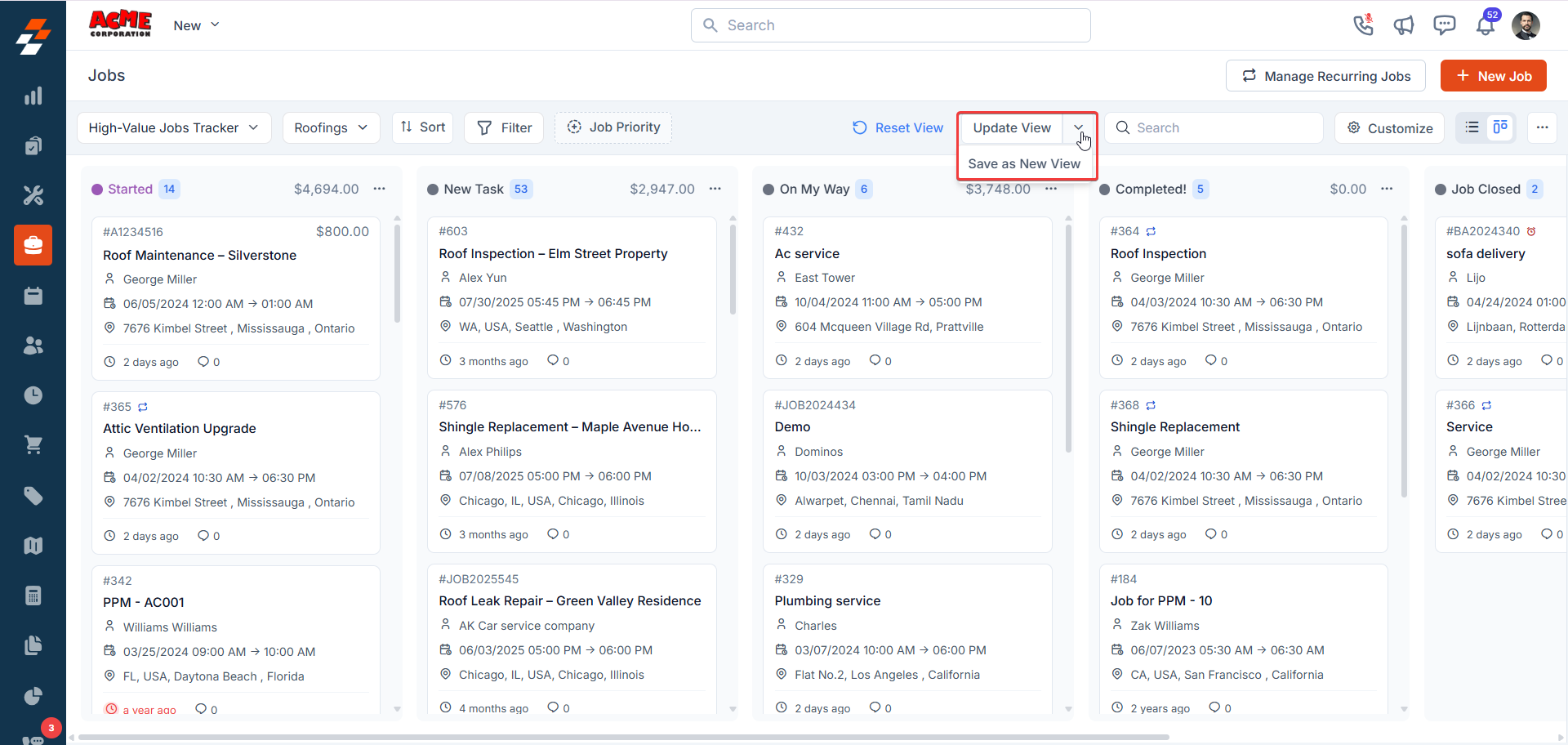Open the wrench and screwdriver sidebar icon
1568x745 pixels.
tap(33, 195)
